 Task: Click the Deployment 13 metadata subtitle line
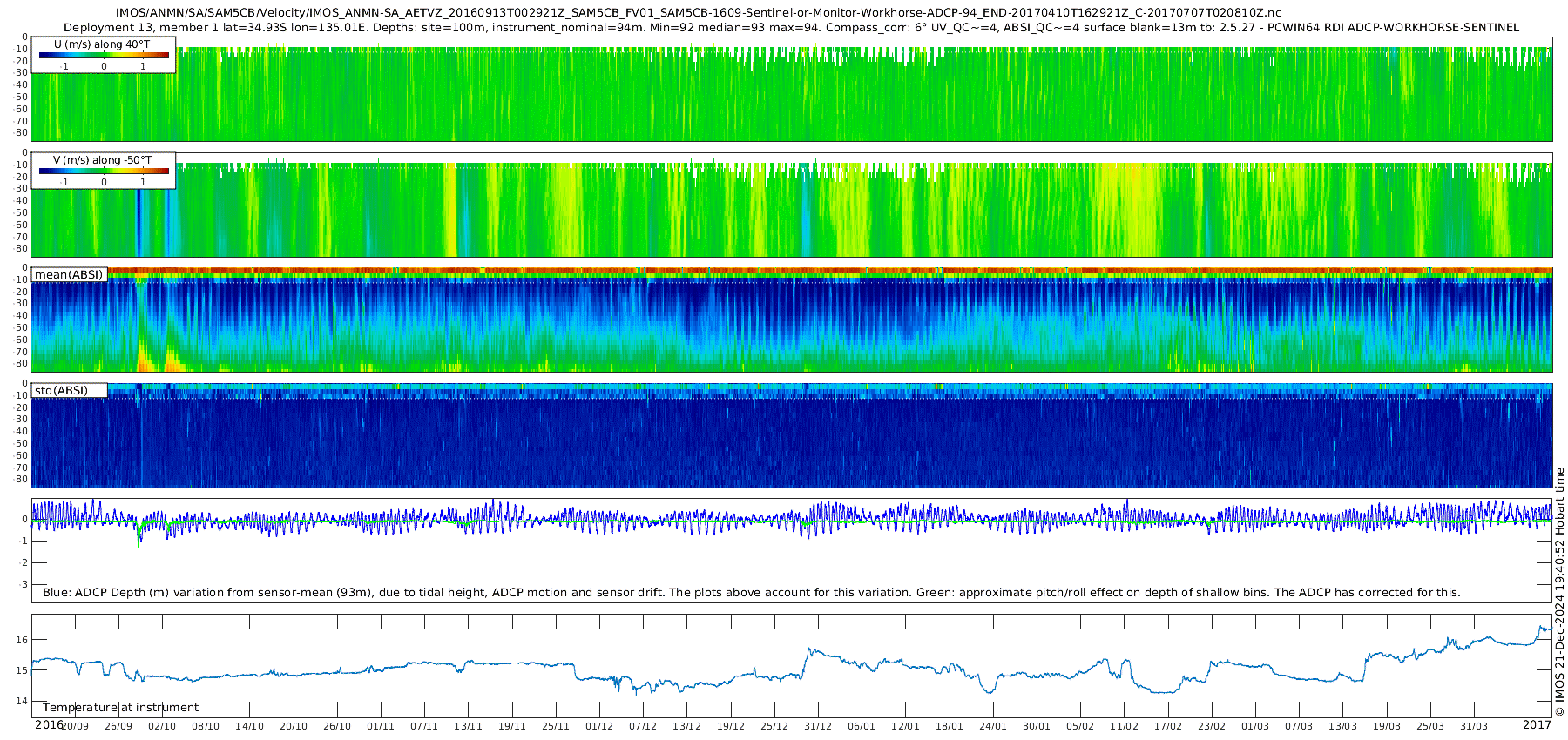pos(791,27)
